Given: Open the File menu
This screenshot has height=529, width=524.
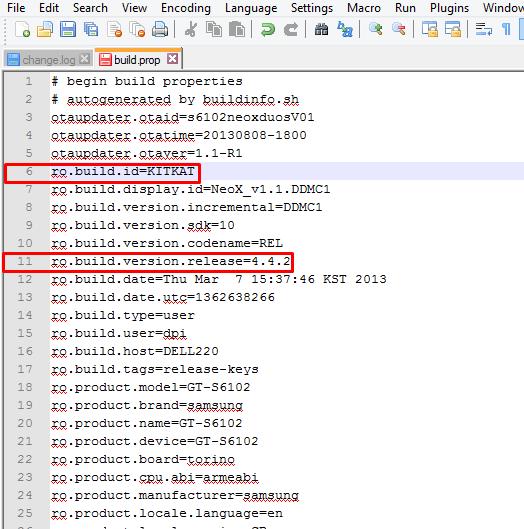Looking at the screenshot, I should point(16,7).
